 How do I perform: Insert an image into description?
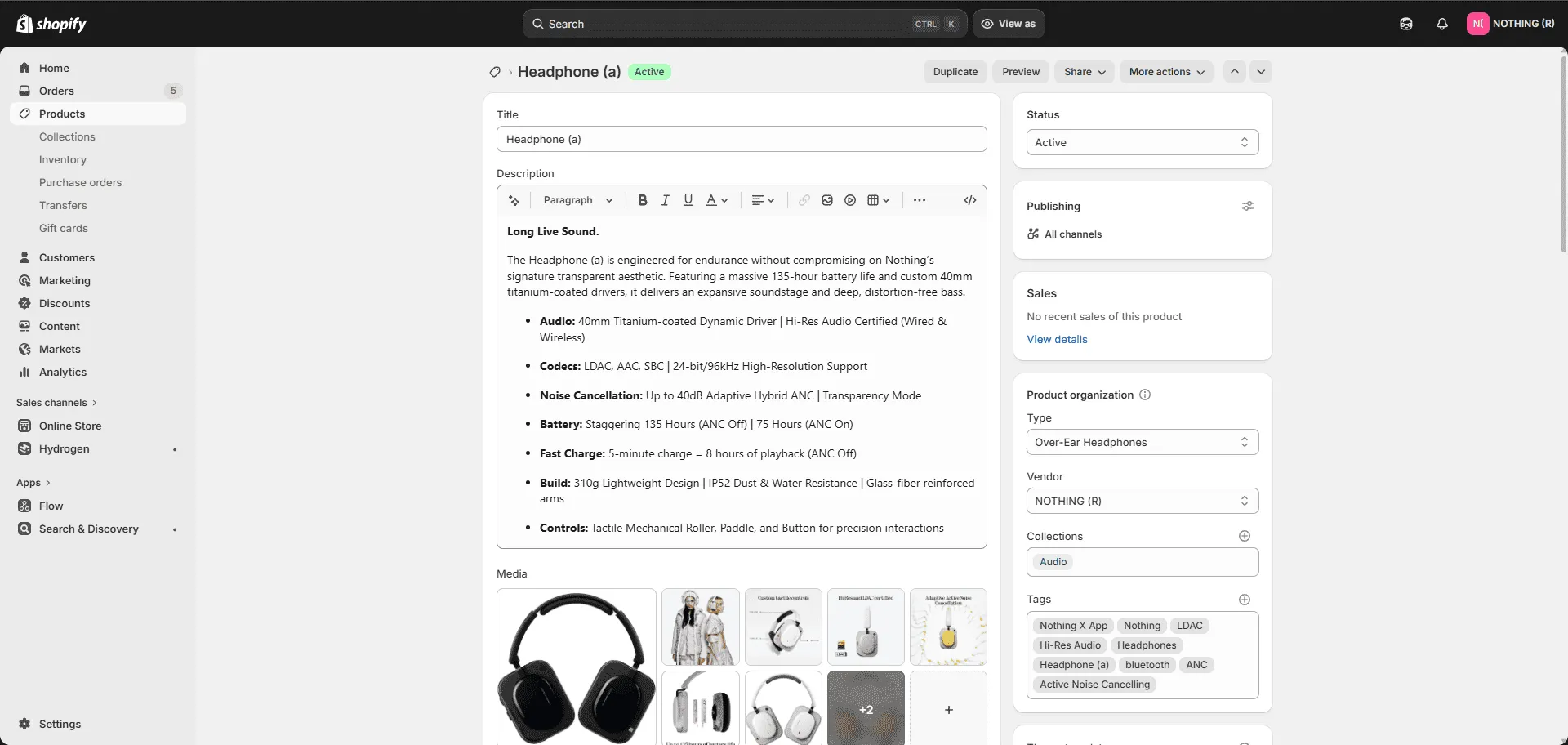click(827, 200)
